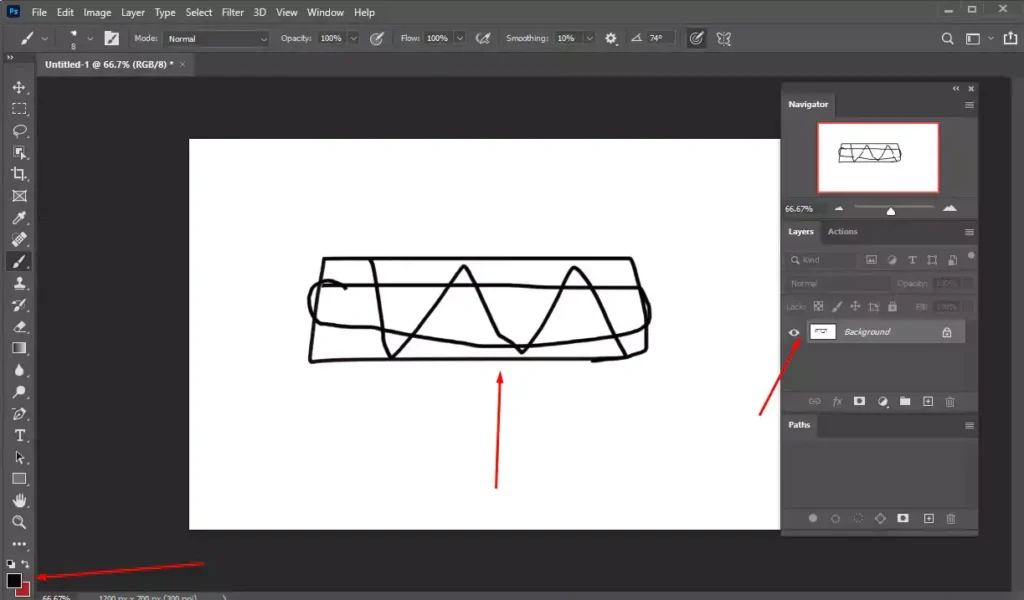Viewport: 1024px width, 600px height.
Task: Open the Flow dropdown arrow
Action: coord(459,38)
